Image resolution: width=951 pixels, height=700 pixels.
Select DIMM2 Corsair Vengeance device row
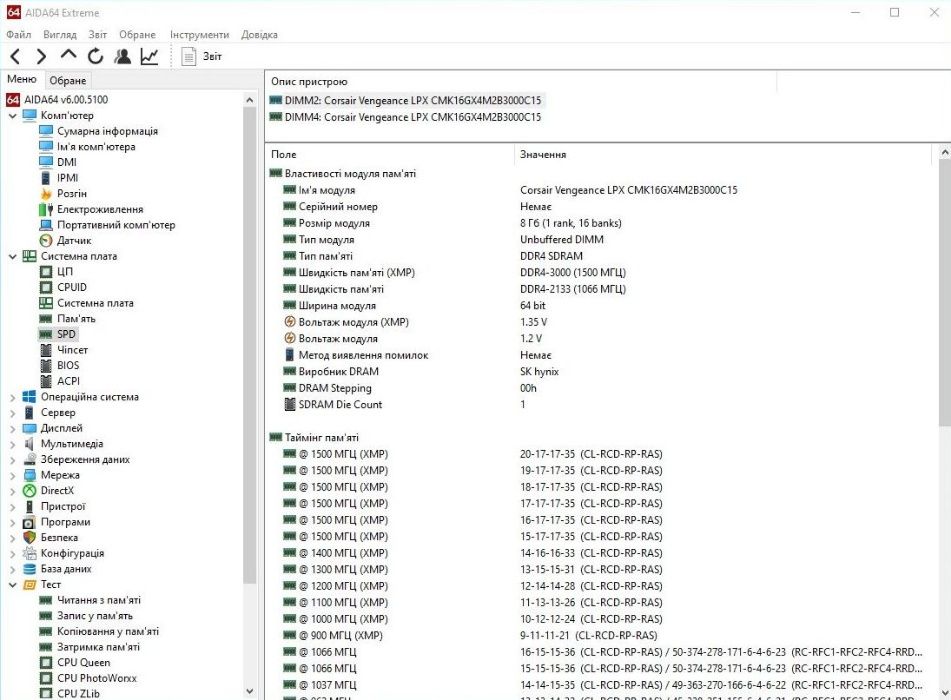[405, 101]
